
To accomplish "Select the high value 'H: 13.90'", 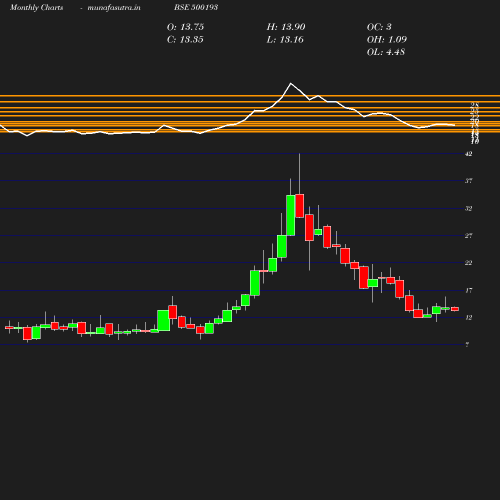I will tap(286, 27).
